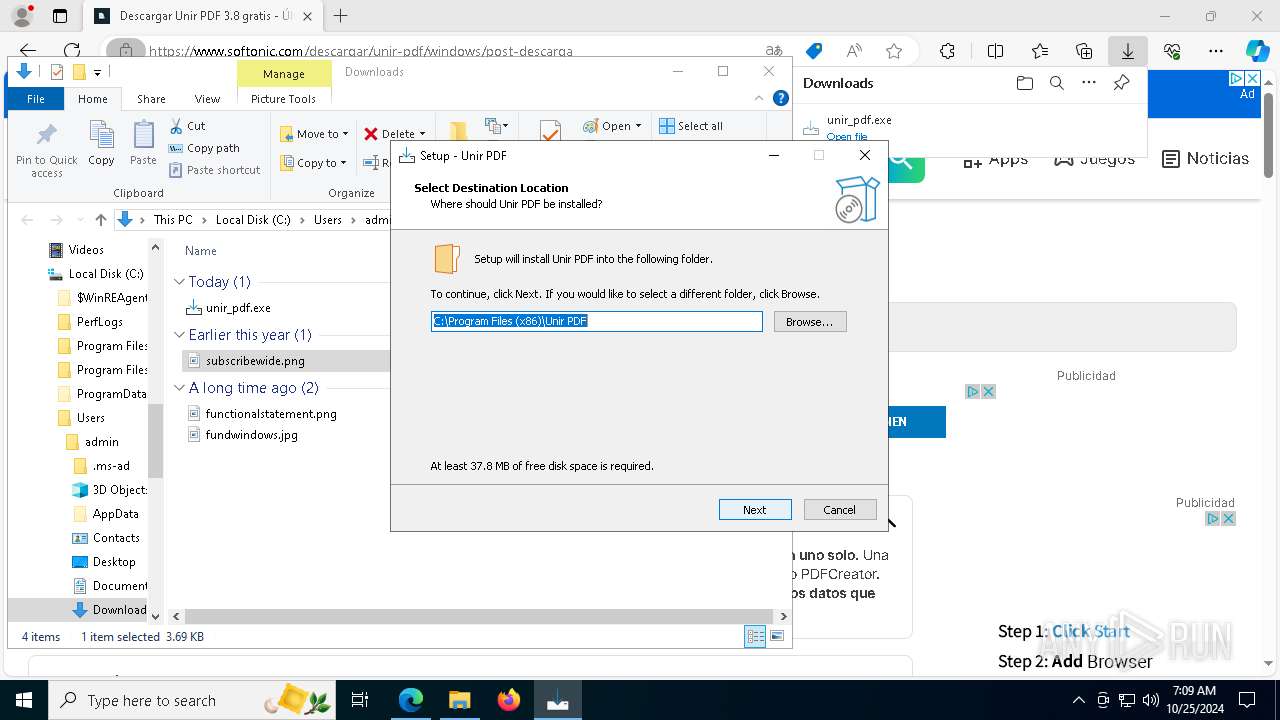Screen dimensions: 1280x720
Task: Collapse the Today group
Action: (180, 282)
